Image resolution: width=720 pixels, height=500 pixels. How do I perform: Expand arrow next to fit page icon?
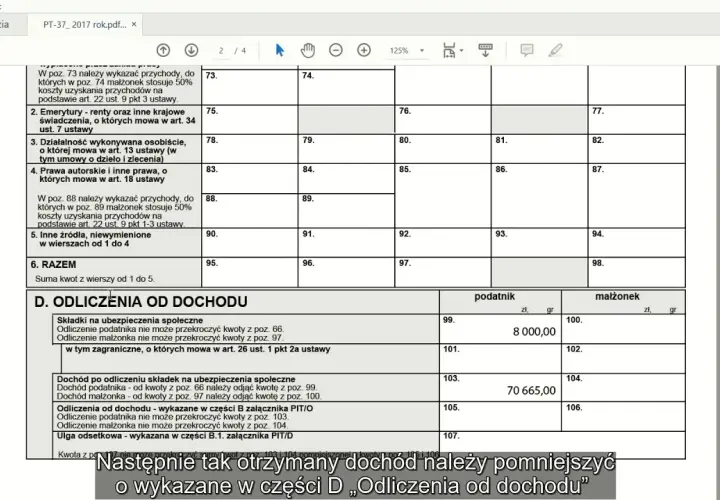tap(461, 51)
